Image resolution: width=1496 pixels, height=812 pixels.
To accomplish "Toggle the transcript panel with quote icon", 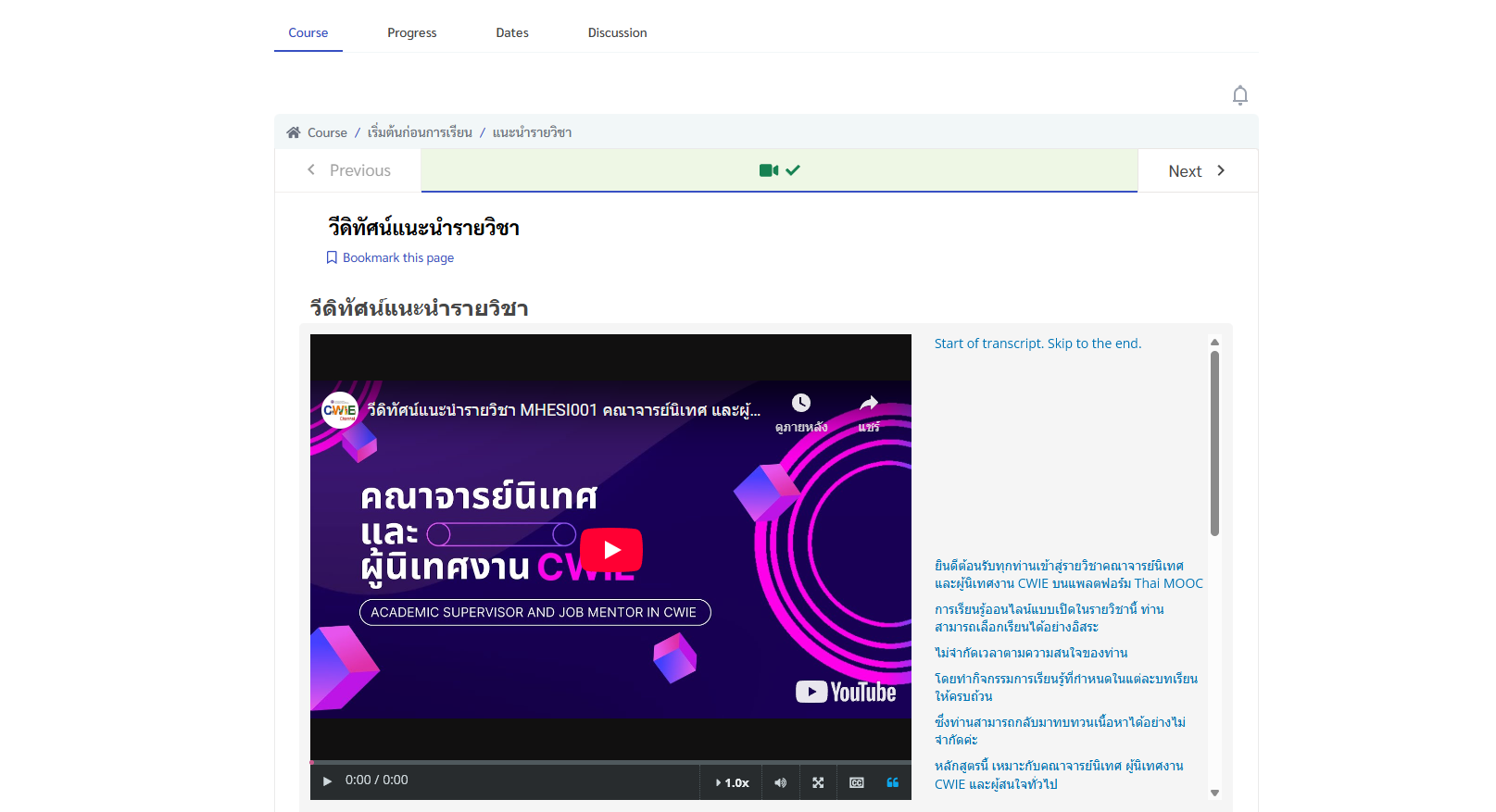I will pos(892,782).
